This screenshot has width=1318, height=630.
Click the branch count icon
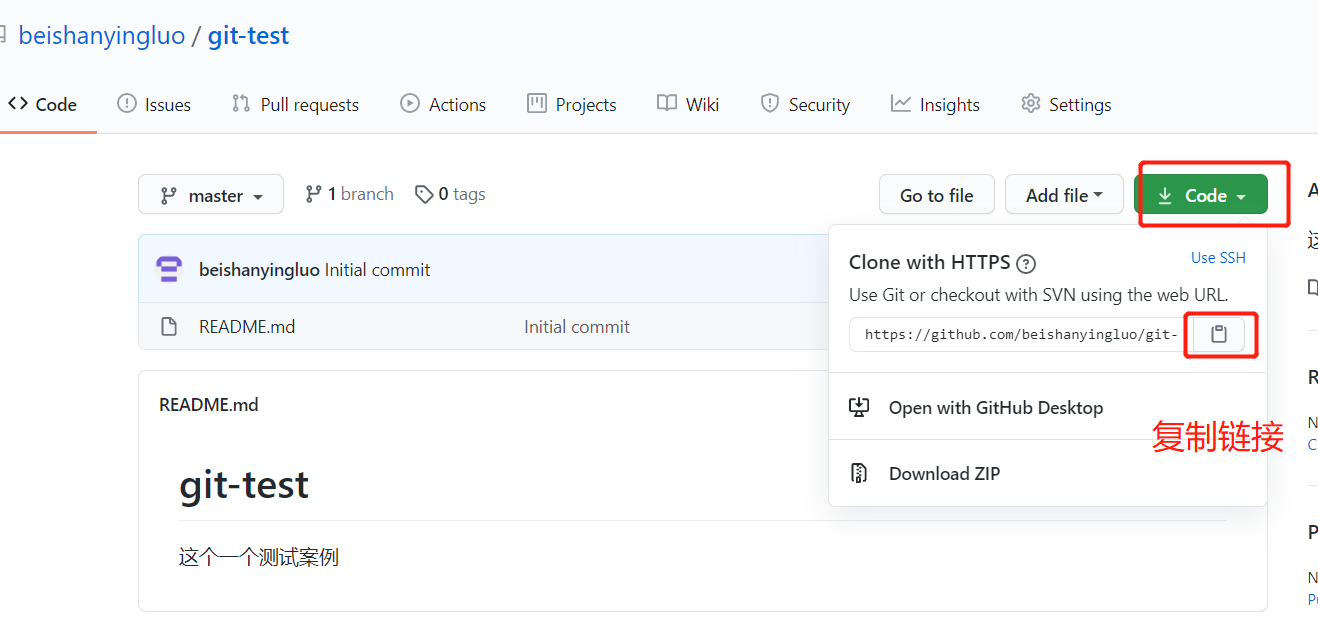pos(314,194)
